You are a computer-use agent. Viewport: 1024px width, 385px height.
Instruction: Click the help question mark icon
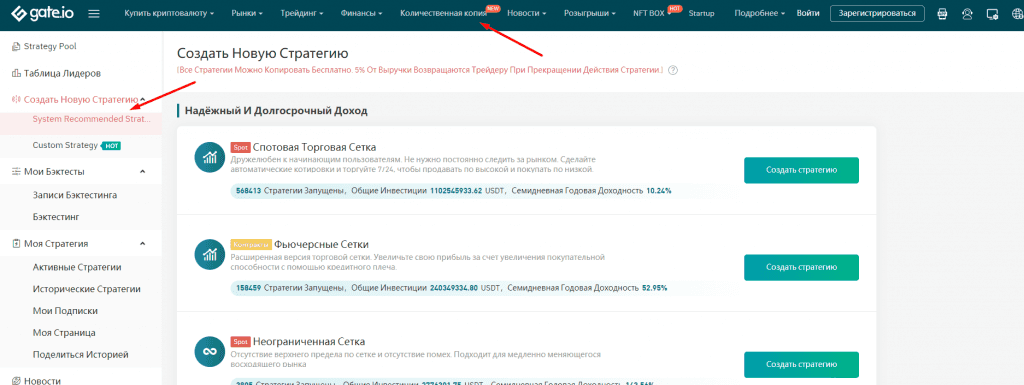coord(673,70)
